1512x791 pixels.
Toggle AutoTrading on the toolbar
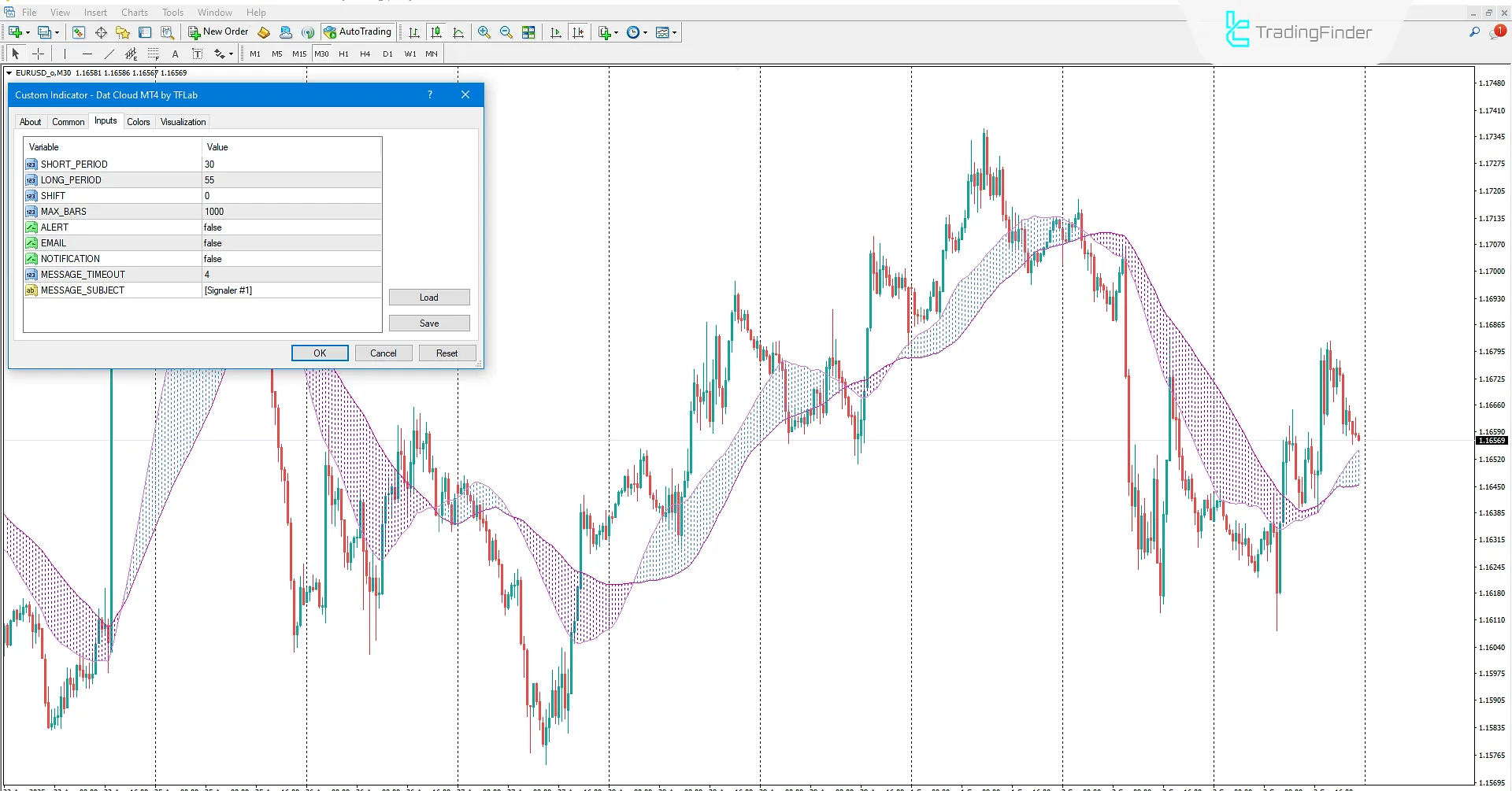[358, 32]
